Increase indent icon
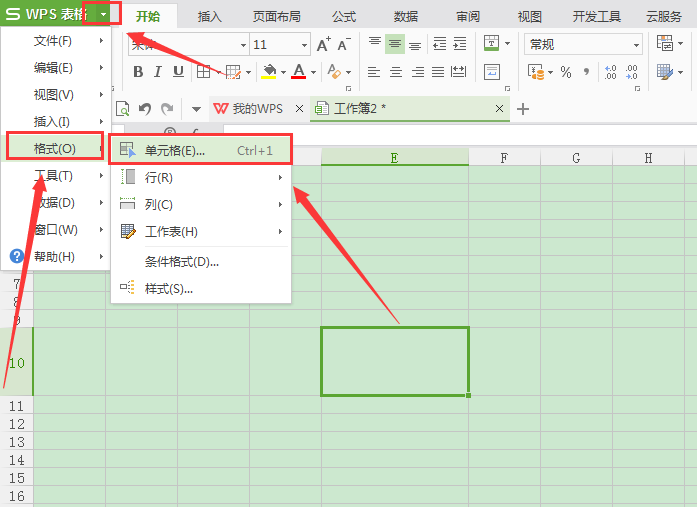This screenshot has height=507, width=697. 460,44
